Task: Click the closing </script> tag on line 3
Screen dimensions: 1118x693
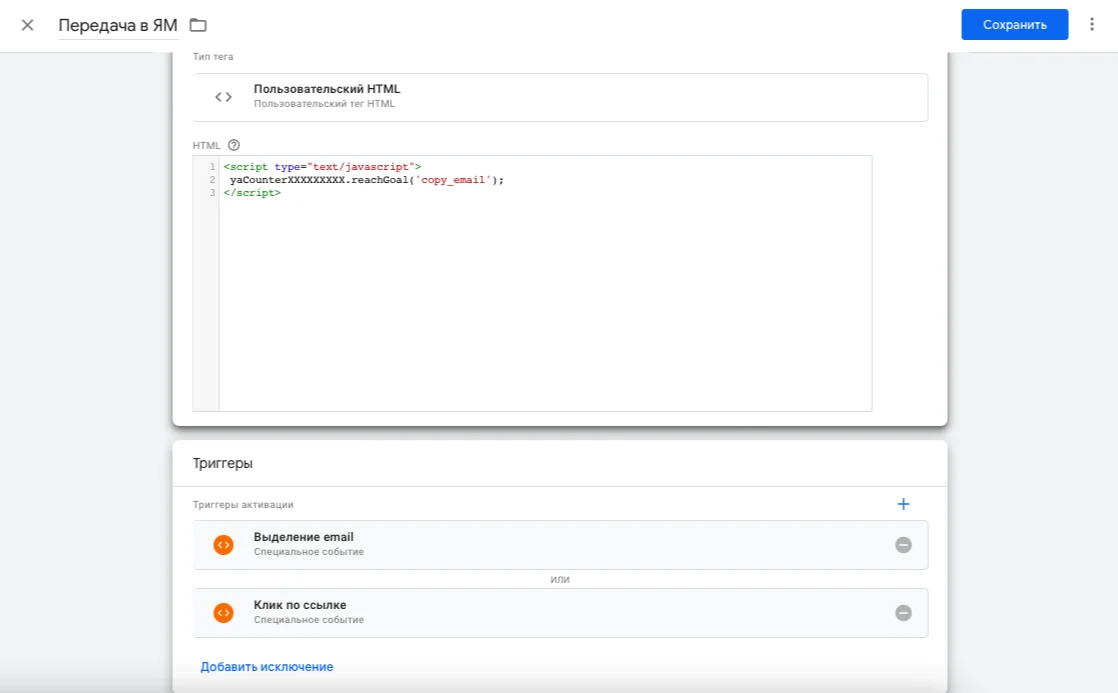Action: pyautogui.click(x=252, y=192)
